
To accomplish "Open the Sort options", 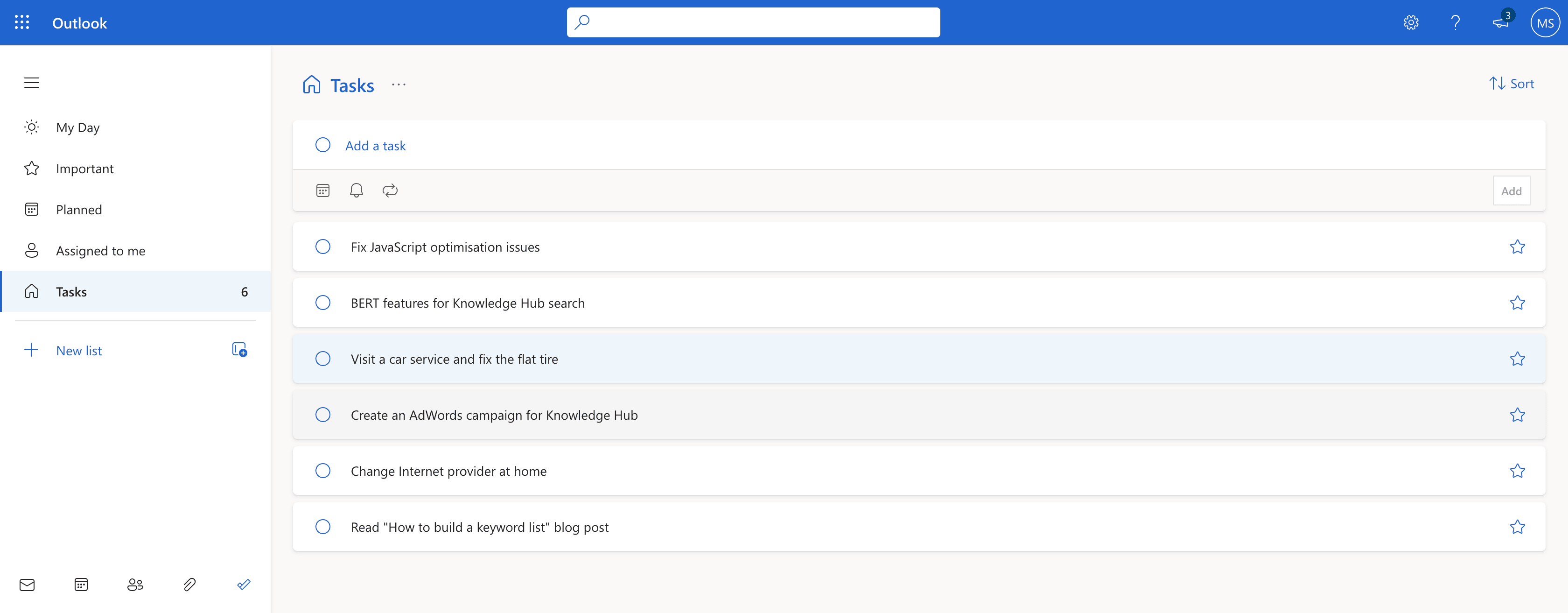I will 1512,84.
